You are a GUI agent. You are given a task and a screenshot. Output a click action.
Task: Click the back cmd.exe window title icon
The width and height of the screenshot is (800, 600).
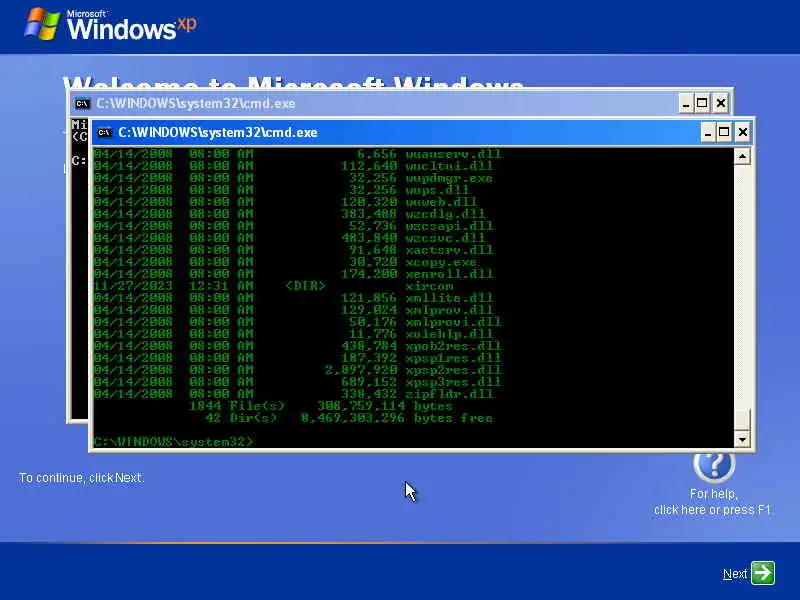(x=82, y=104)
